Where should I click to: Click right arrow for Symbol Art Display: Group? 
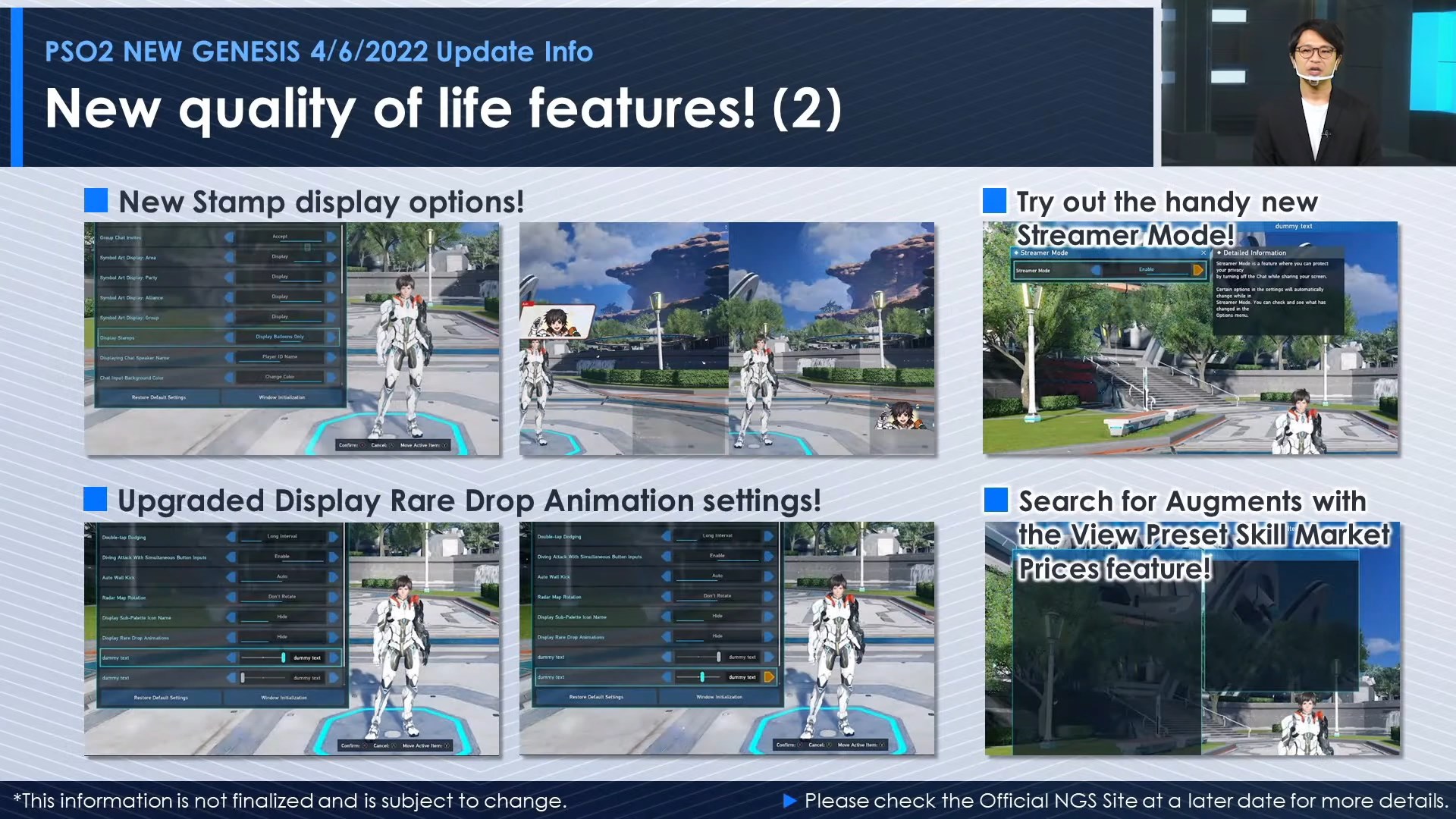point(331,317)
